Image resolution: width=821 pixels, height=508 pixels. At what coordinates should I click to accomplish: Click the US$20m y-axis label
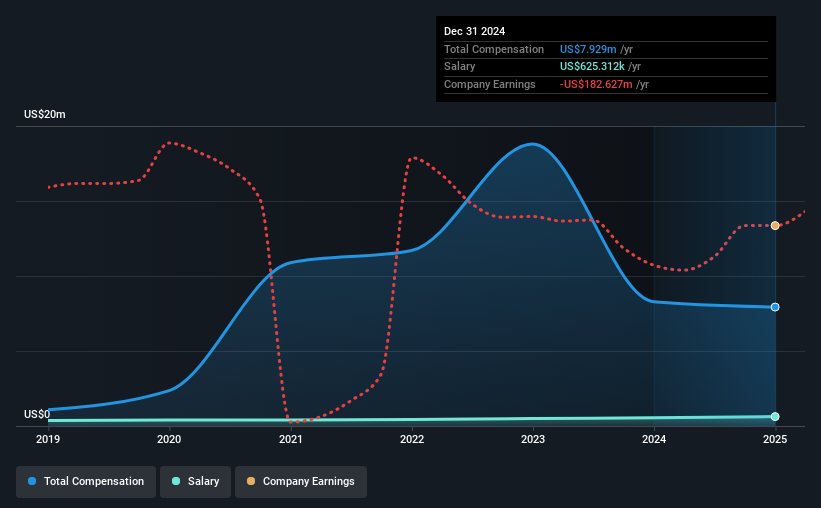click(x=45, y=114)
